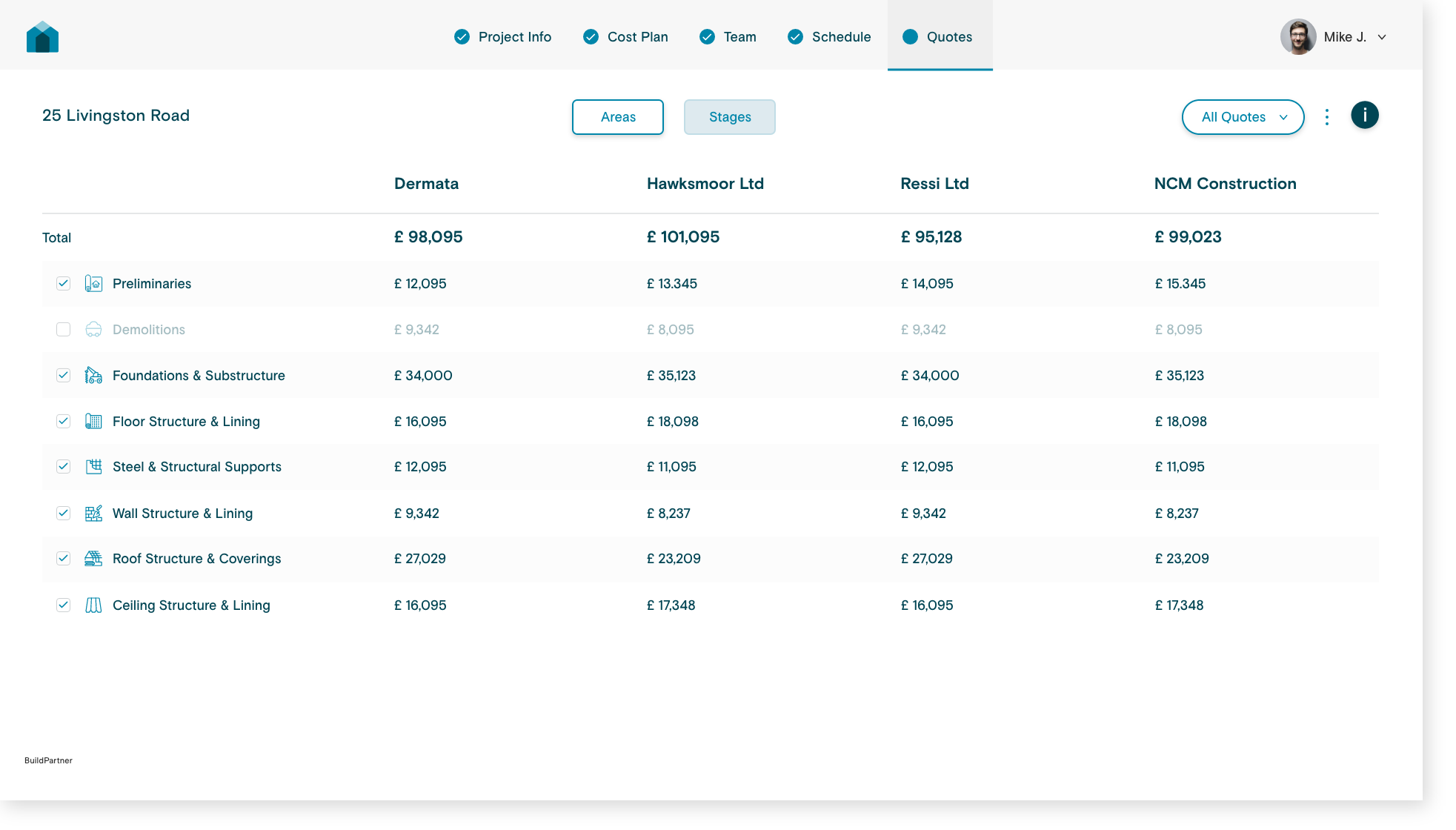Click the Wall Structure & Lining brick icon
This screenshot has height=830, width=1456.
tap(93, 514)
